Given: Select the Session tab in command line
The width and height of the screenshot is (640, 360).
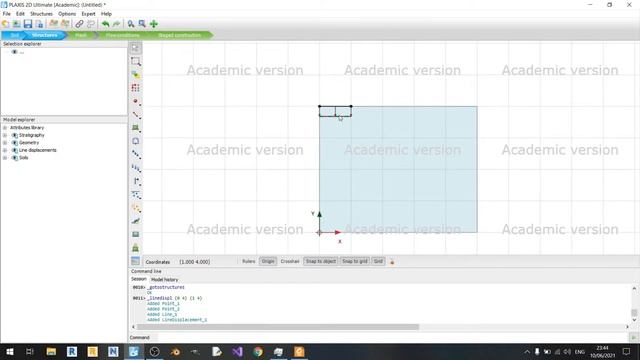Looking at the screenshot, I should (139, 279).
